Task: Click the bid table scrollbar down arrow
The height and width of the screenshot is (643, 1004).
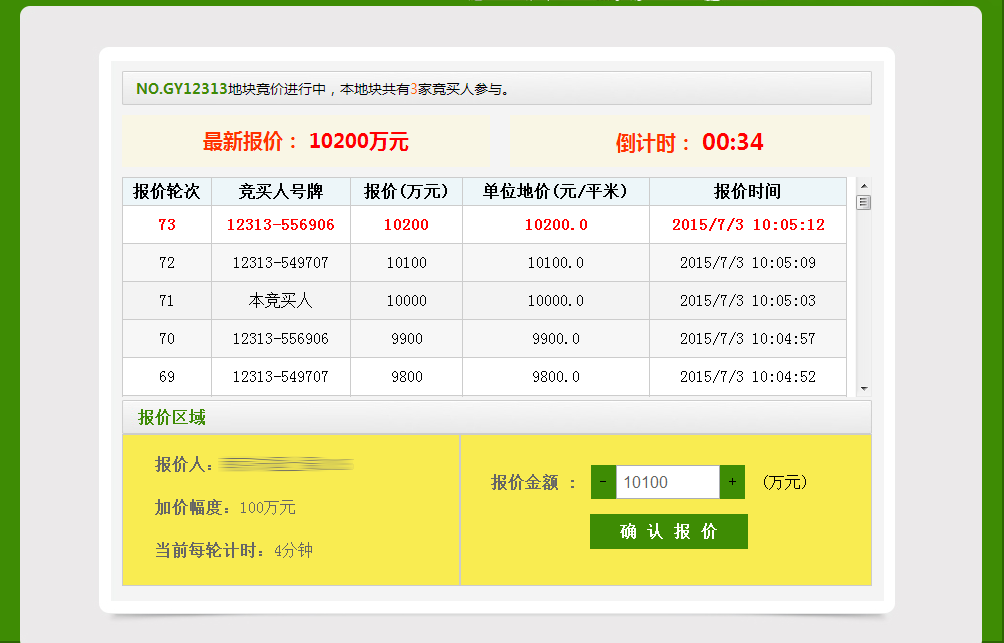Action: tap(864, 389)
